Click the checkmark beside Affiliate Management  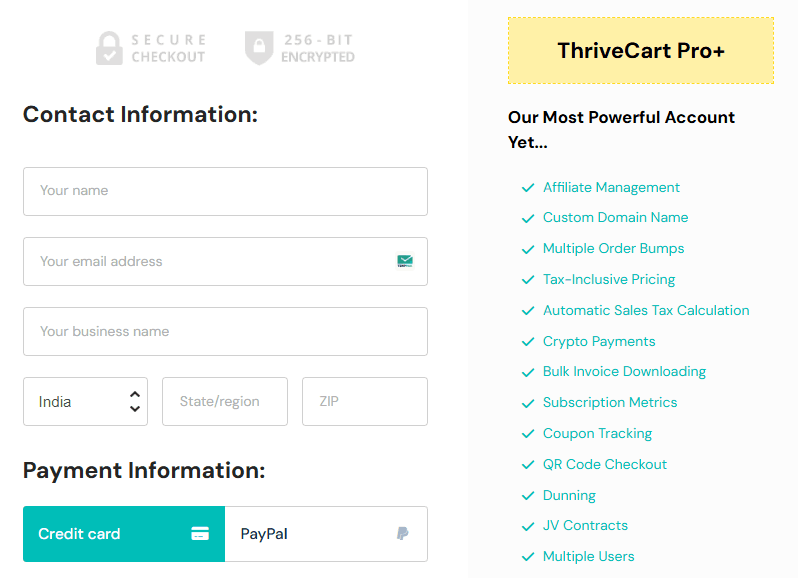pos(528,187)
